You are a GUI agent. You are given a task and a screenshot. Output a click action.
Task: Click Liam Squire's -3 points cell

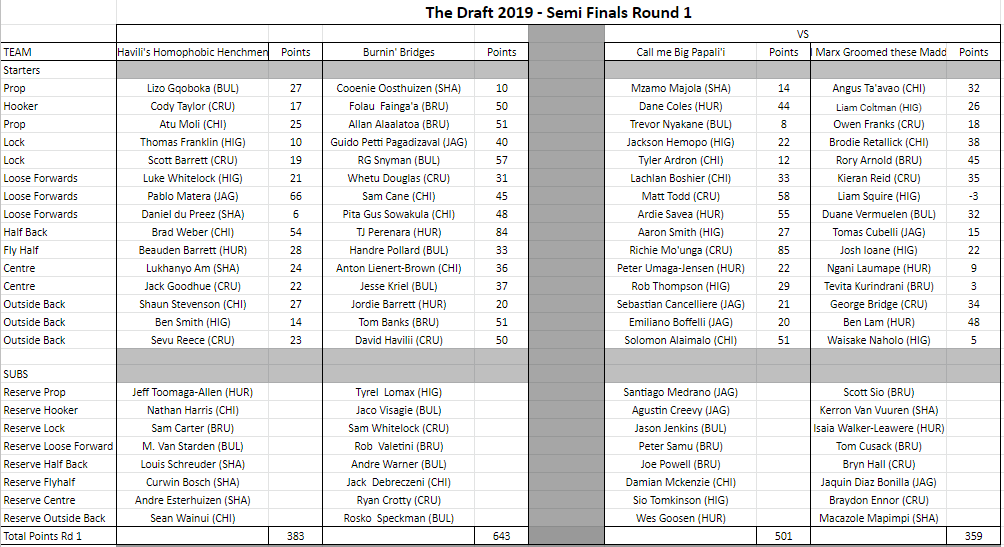tap(973, 196)
